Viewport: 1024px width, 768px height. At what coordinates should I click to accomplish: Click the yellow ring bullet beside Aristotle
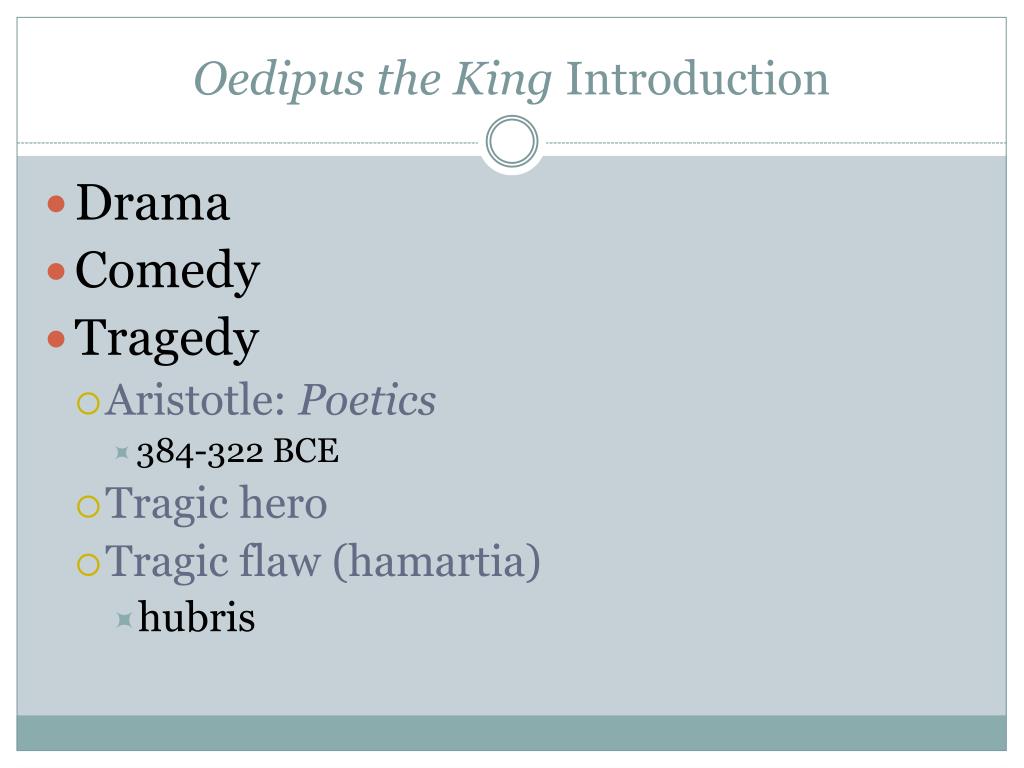(x=88, y=403)
